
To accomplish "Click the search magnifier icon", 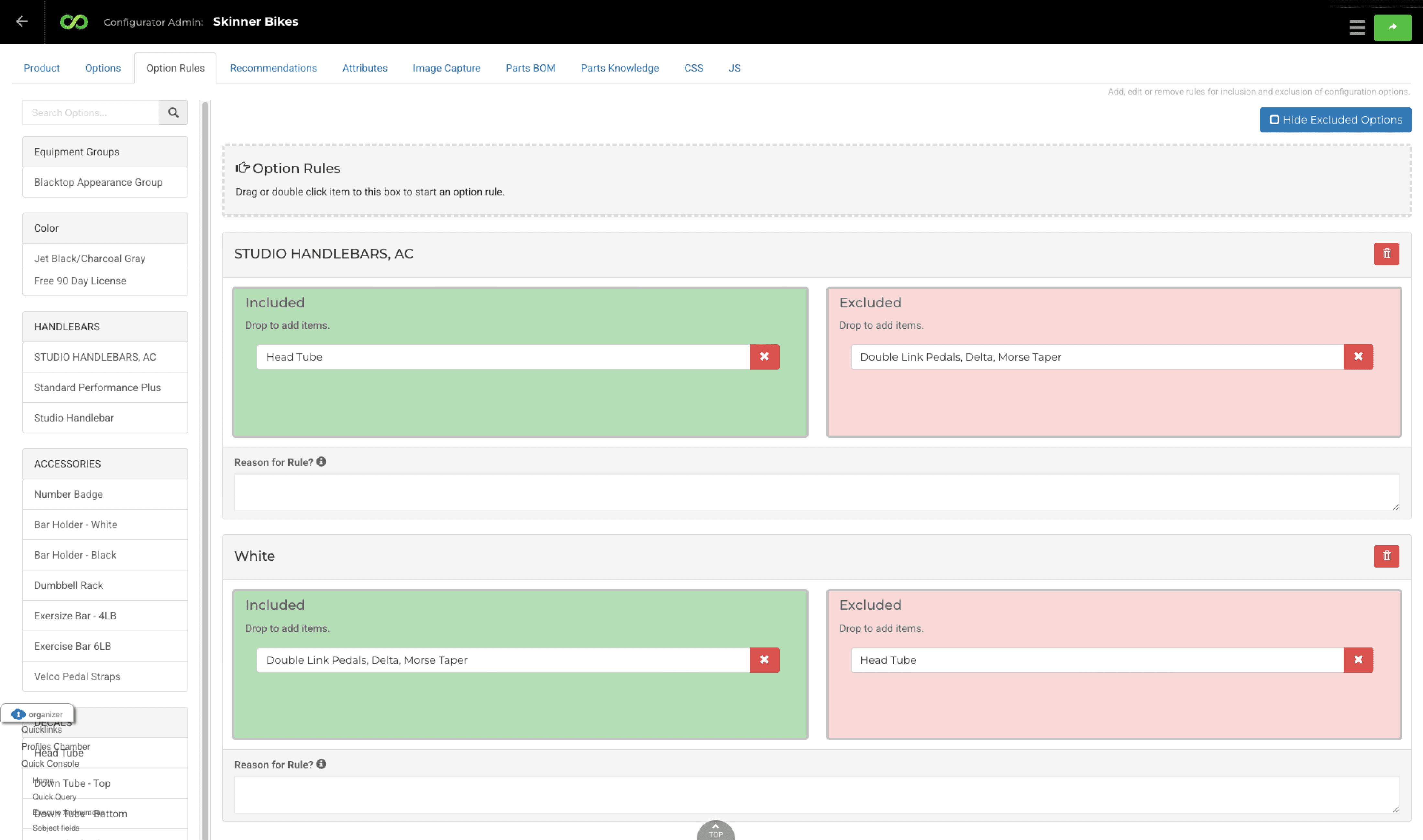I will tap(173, 113).
